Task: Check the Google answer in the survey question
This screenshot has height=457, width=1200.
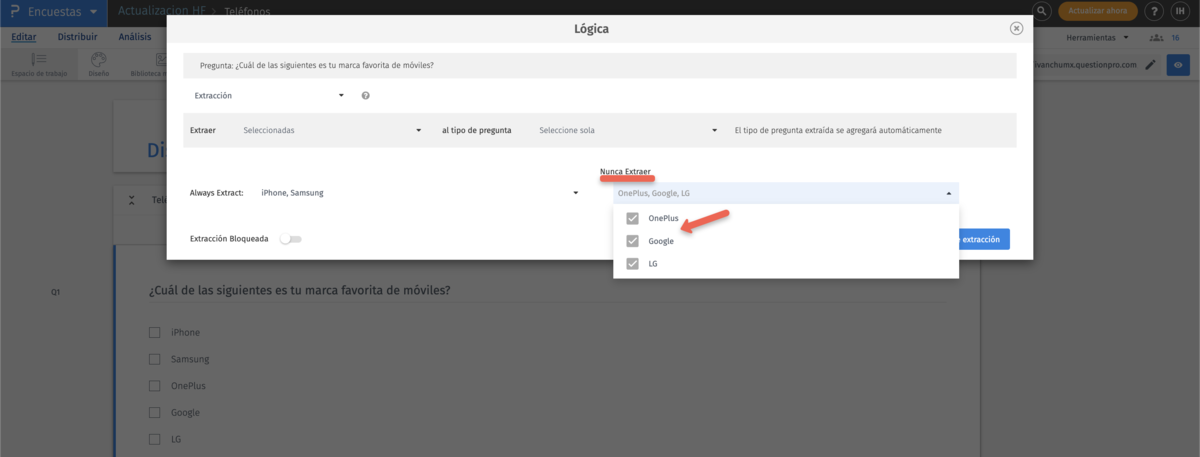Action: click(154, 412)
